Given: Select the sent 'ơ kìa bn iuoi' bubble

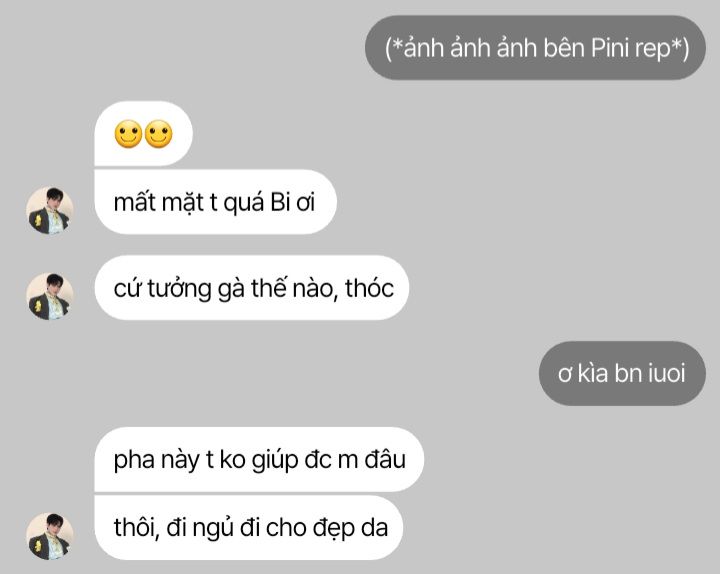Looking at the screenshot, I should [x=622, y=373].
